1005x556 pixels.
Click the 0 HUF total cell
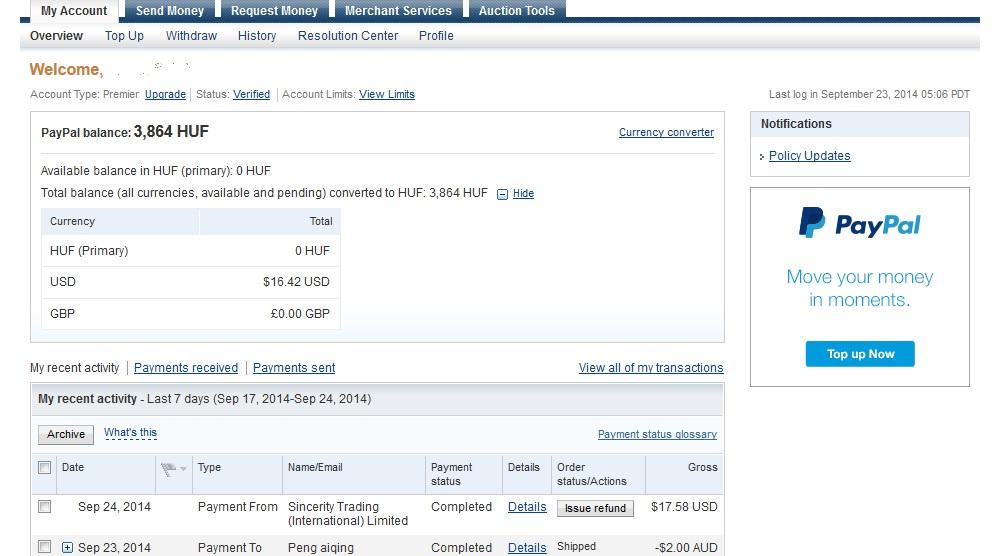312,251
